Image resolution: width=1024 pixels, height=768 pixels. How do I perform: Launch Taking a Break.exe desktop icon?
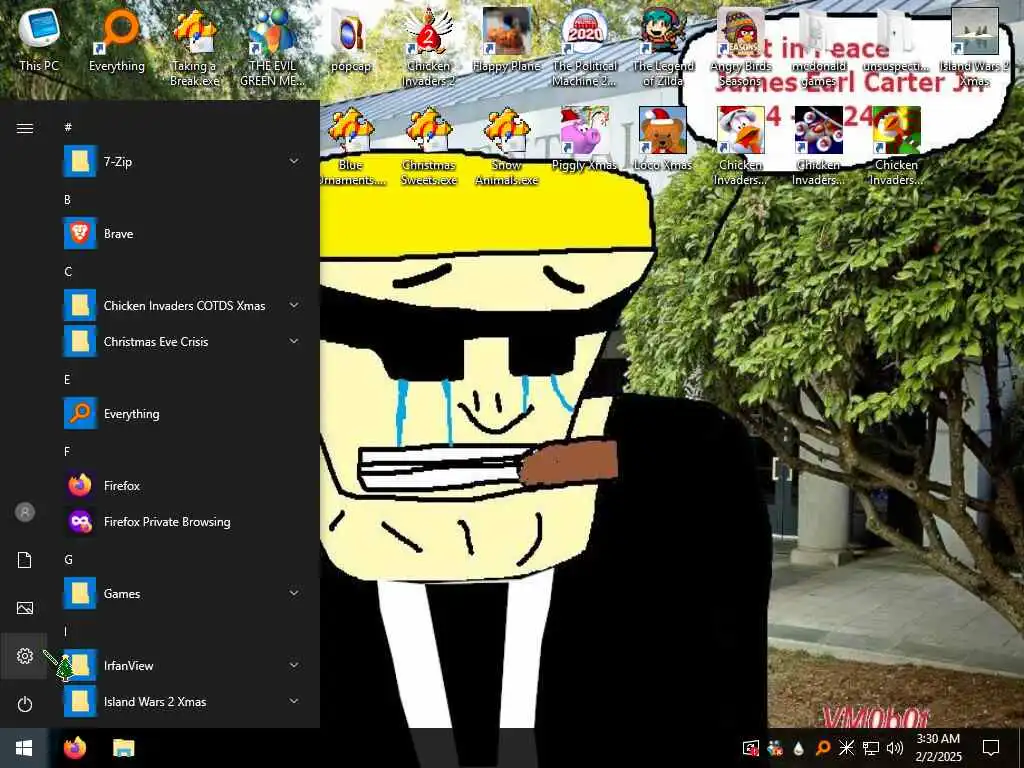[195, 47]
